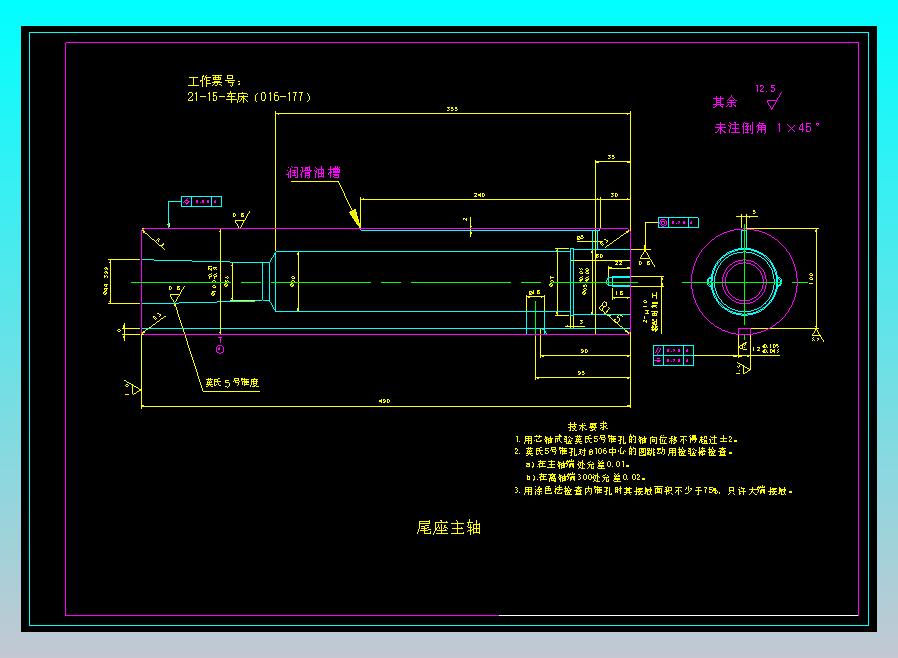
Task: Select the 其余 surface finish note
Action: pos(724,103)
